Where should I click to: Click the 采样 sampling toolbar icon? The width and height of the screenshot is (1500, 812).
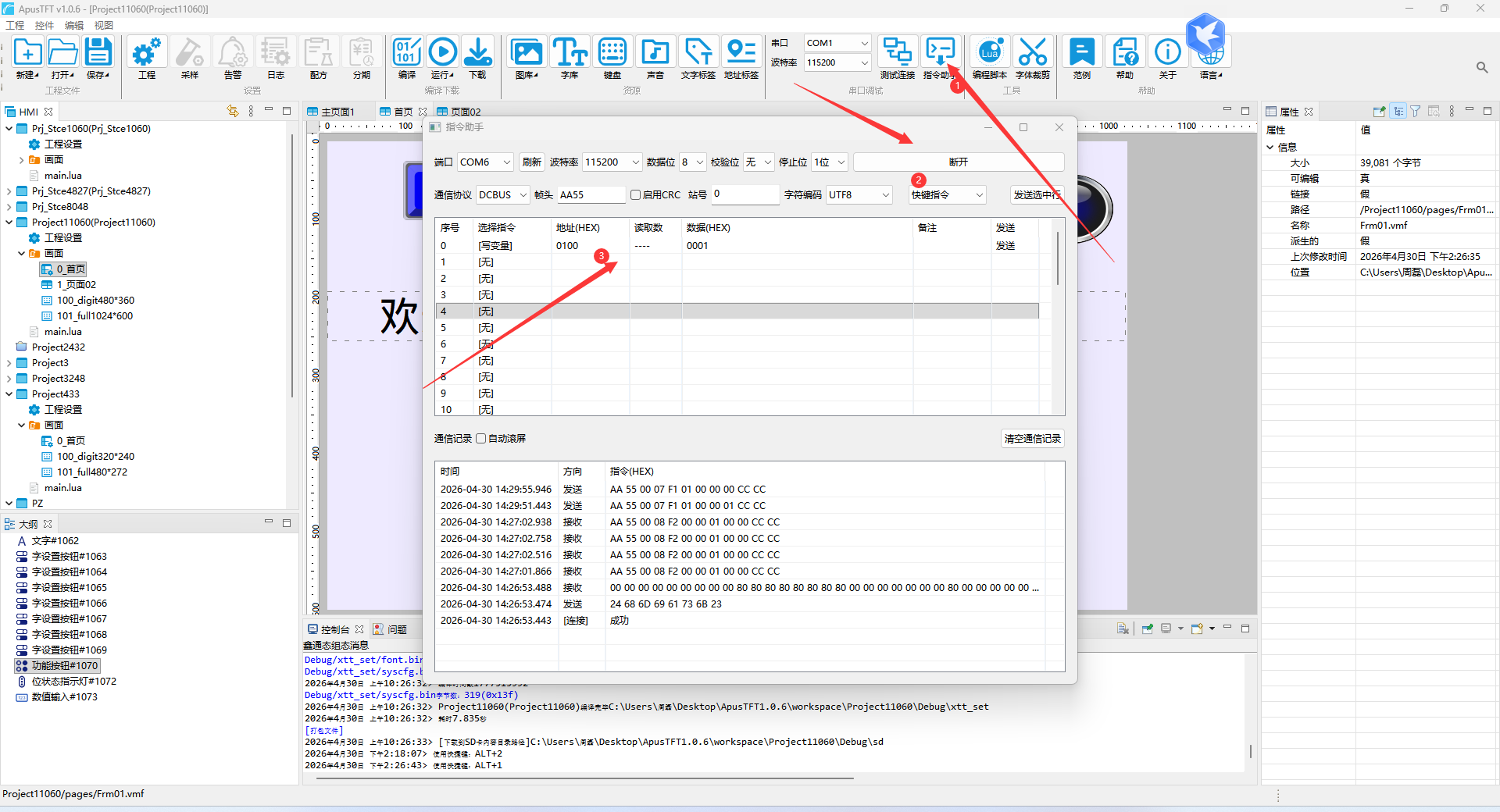pyautogui.click(x=189, y=52)
